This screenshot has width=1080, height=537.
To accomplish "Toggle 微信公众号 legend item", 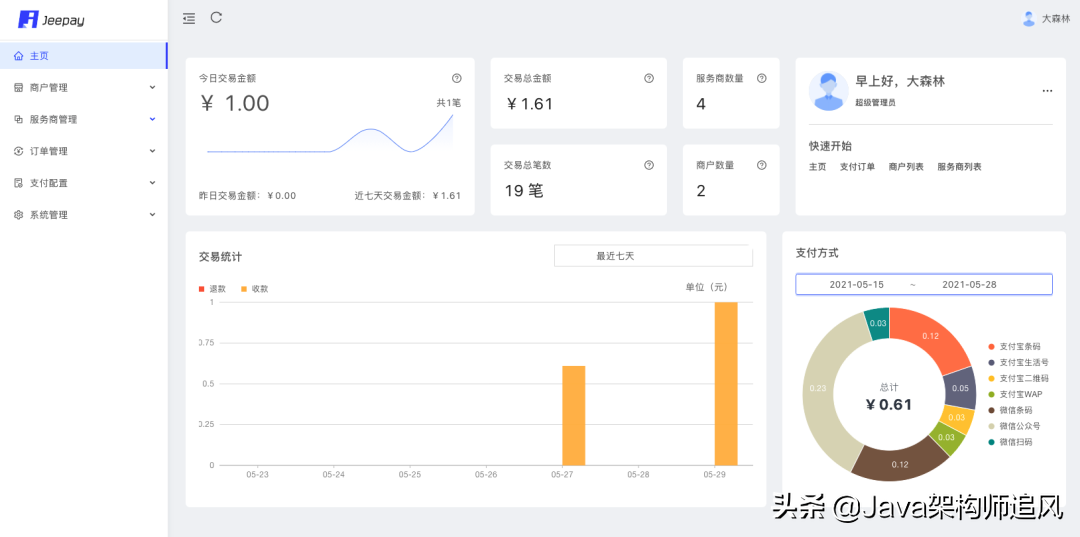I will [1015, 426].
